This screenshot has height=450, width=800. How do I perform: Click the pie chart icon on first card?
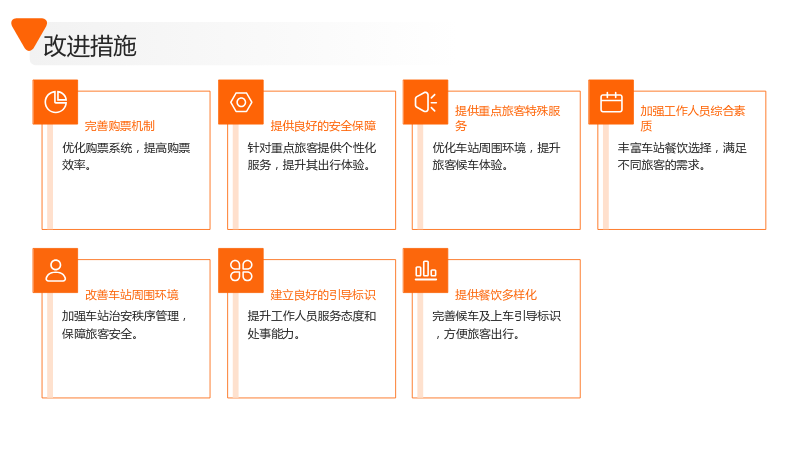(x=55, y=102)
